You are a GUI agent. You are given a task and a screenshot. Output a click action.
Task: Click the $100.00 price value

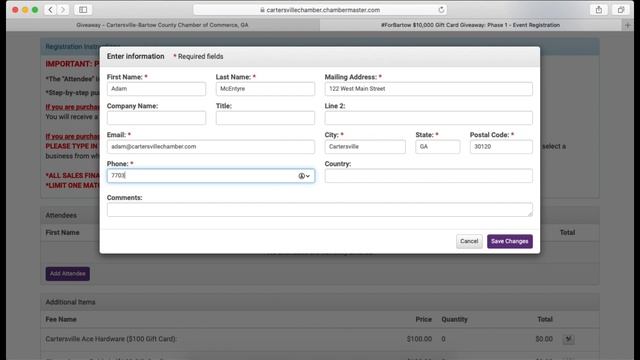[419, 339]
